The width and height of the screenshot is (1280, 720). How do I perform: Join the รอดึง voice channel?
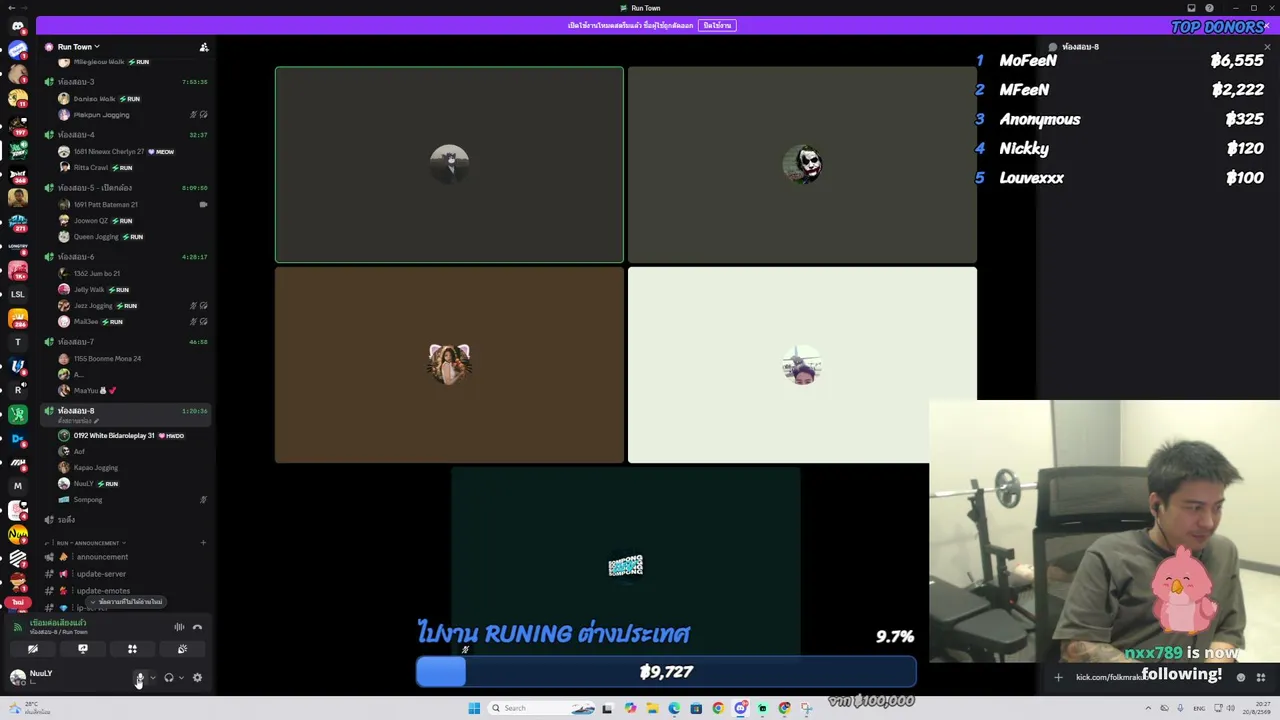pos(125,520)
